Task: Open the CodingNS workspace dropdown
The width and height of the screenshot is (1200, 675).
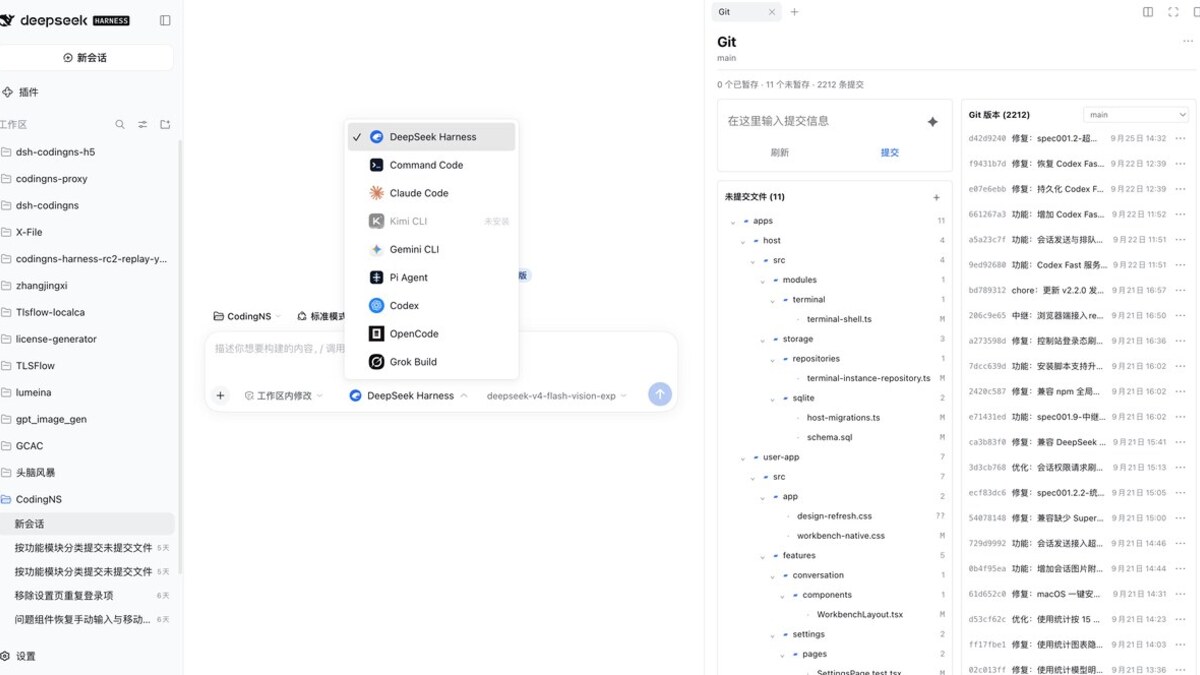Action: [247, 316]
